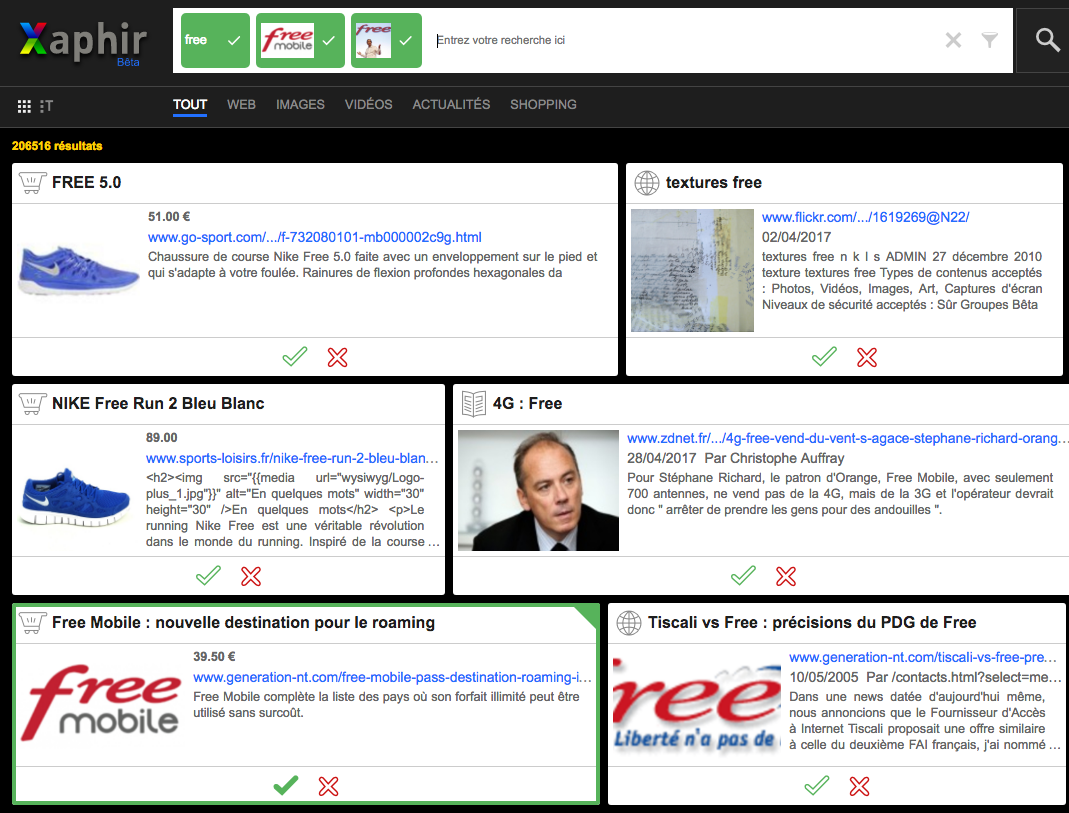
Task: Click the cart icon beside Free Mobile roaming
Action: (x=32, y=623)
